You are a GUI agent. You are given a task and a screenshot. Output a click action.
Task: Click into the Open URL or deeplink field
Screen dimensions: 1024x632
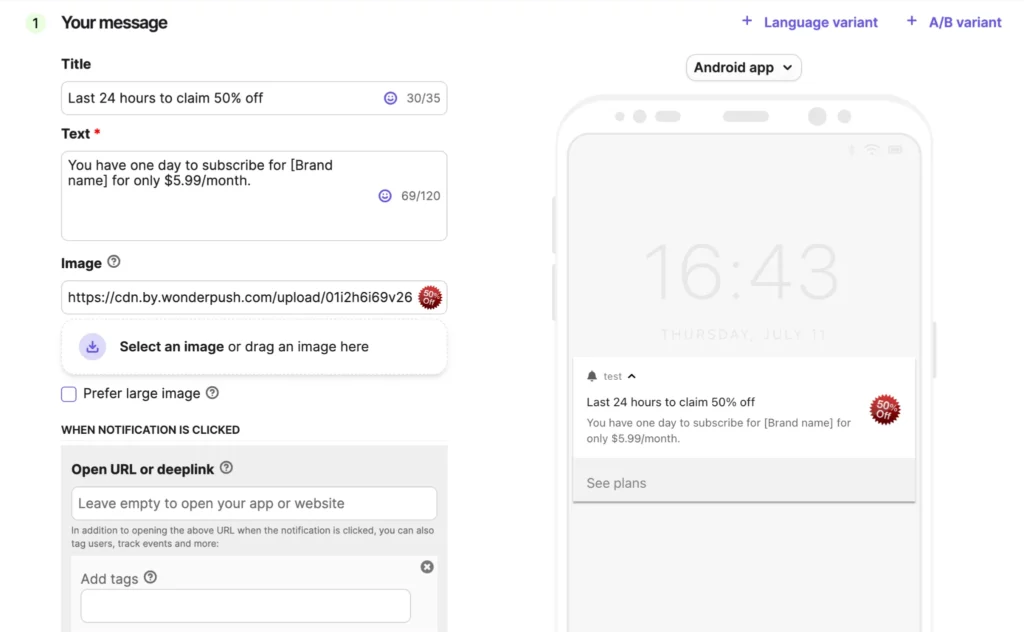click(x=254, y=503)
